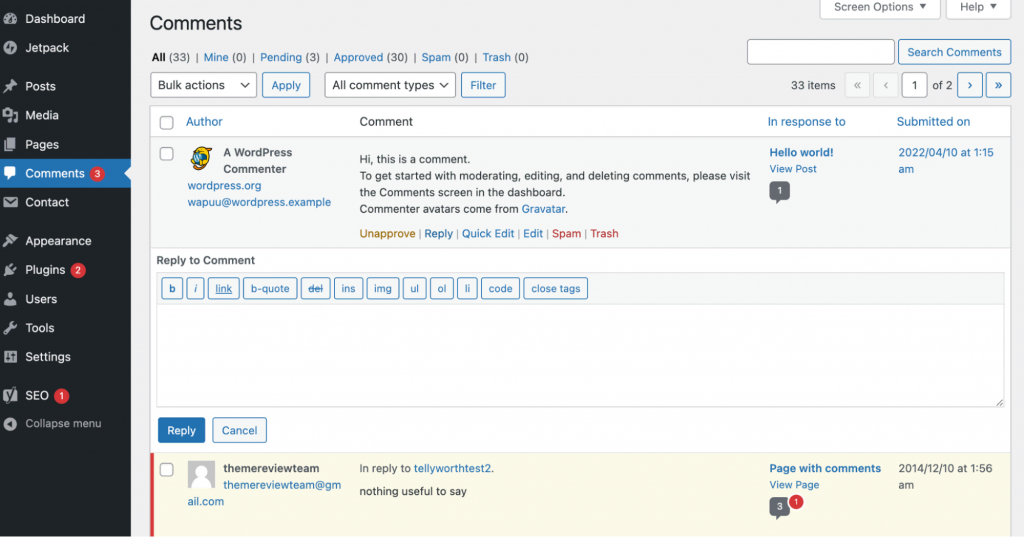Click the blue Reply button
The image size is (1024, 537).
181,431
